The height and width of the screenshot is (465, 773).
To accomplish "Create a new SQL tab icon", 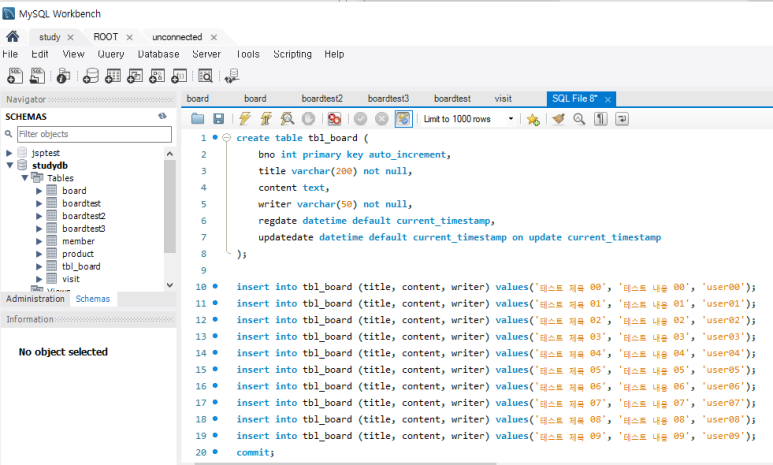I will click(15, 75).
